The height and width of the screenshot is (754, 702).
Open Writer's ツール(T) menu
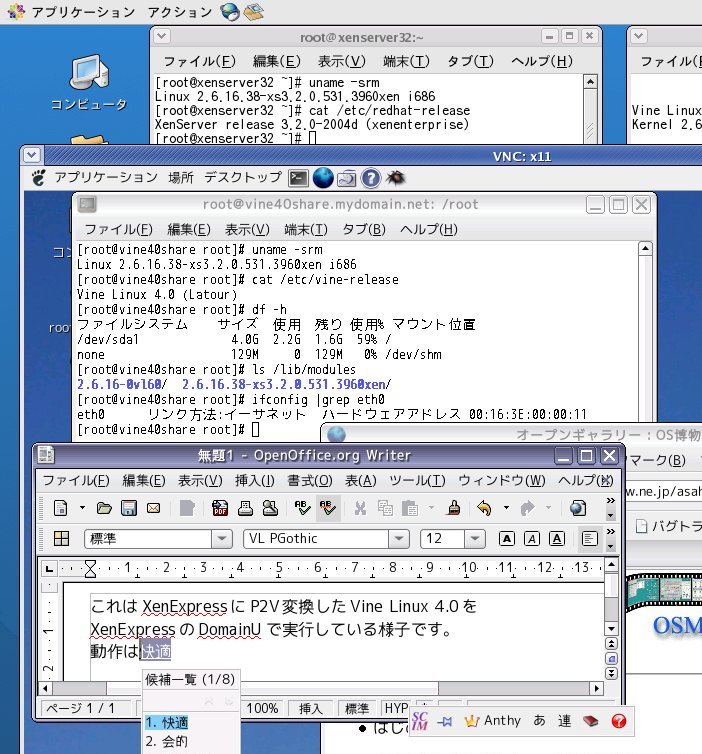[x=417, y=480]
